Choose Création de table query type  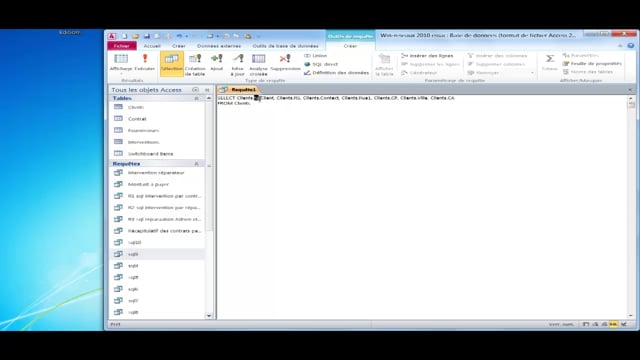click(195, 64)
